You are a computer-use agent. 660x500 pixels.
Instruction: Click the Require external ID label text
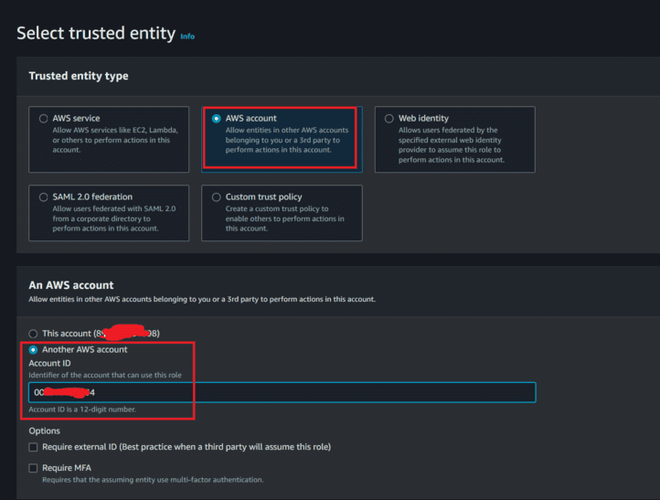coord(186,447)
